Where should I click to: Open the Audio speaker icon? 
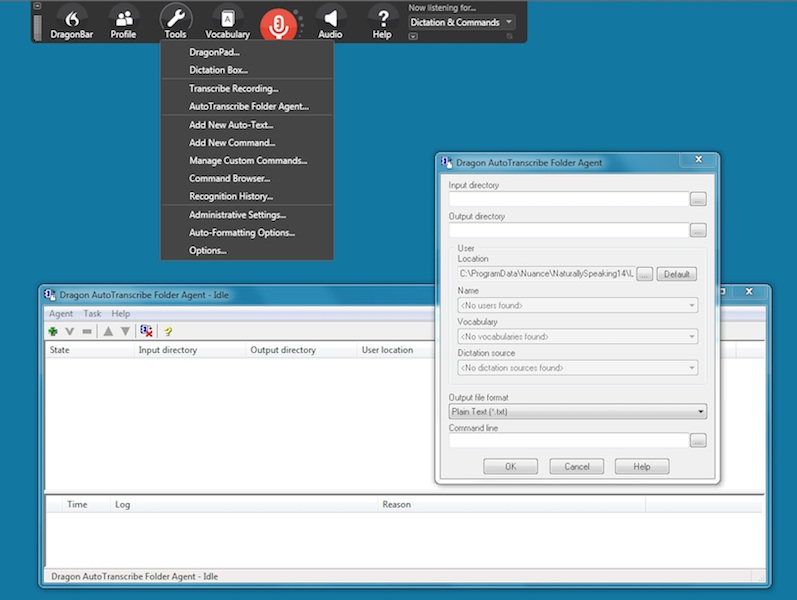tap(329, 18)
